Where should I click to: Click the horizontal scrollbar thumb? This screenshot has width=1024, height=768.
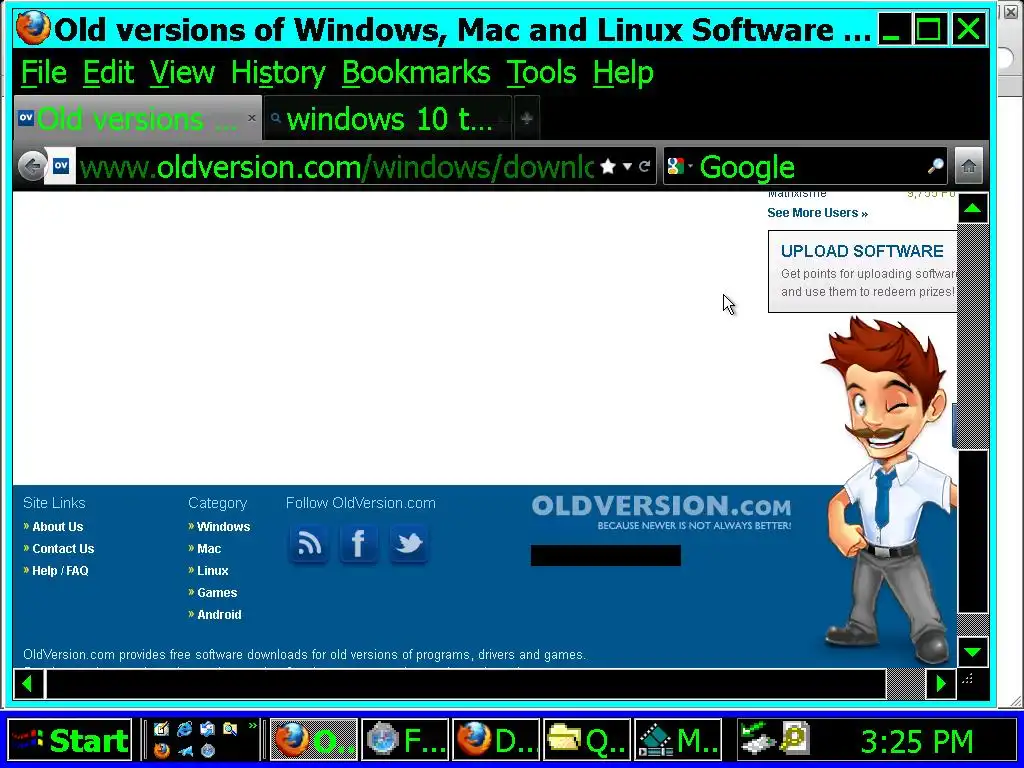click(466, 684)
